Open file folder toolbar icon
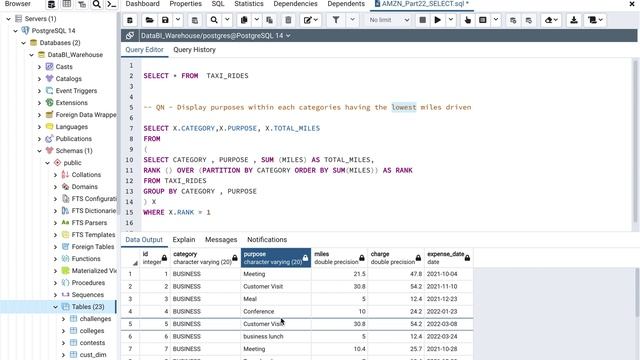Image resolution: width=640 pixels, height=360 pixels. [149, 20]
